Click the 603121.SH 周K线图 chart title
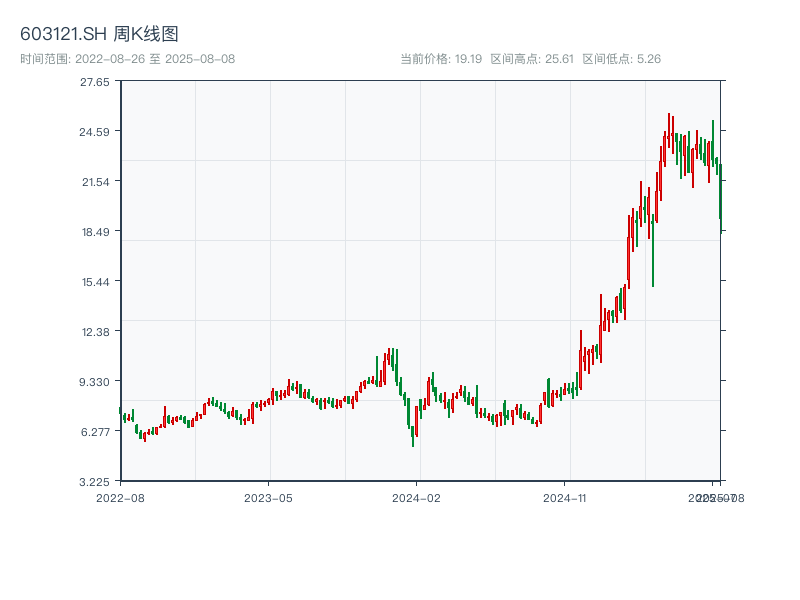This screenshot has height=600, width=800. coord(99,34)
